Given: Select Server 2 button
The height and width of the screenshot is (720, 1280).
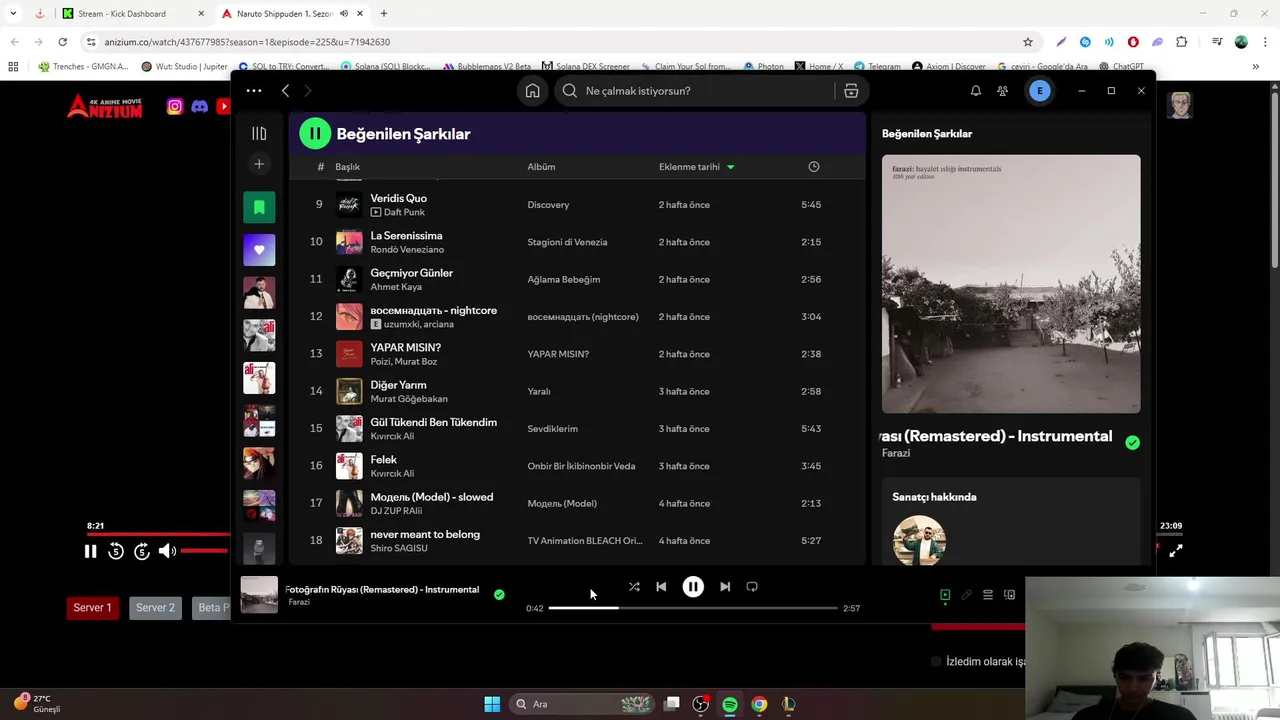Looking at the screenshot, I should tap(155, 608).
